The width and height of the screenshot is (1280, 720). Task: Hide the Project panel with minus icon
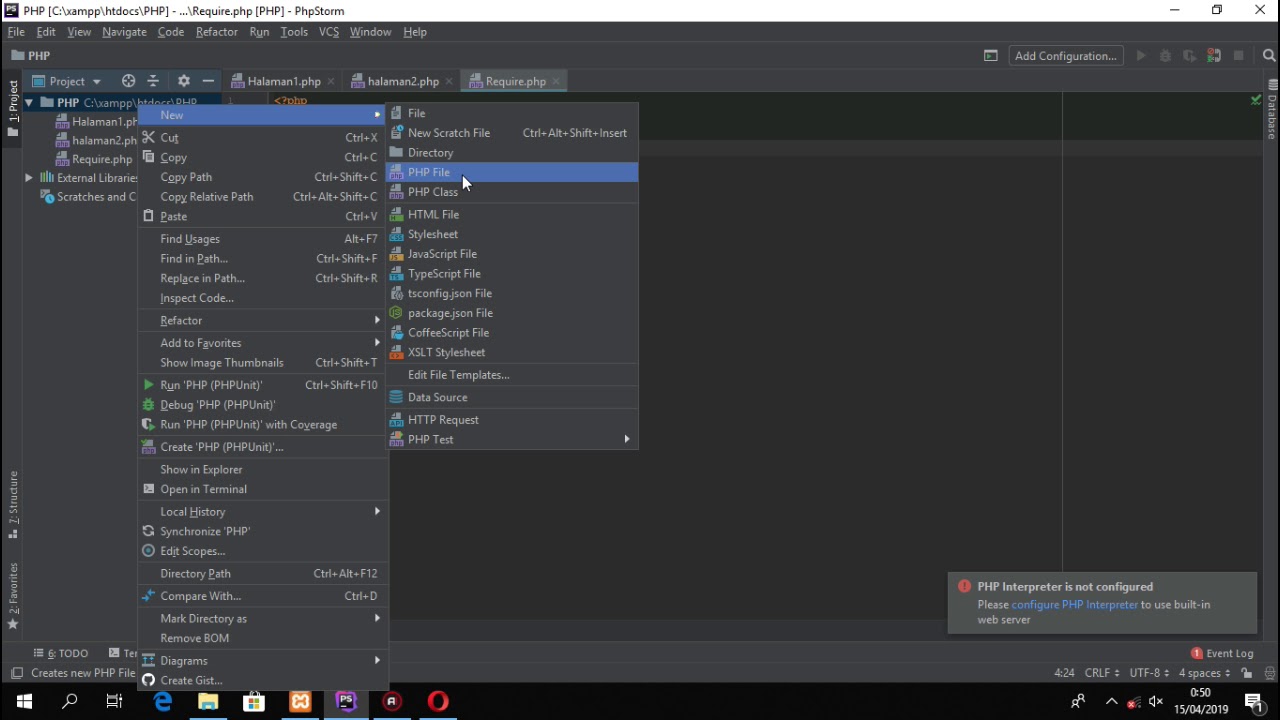pyautogui.click(x=208, y=81)
